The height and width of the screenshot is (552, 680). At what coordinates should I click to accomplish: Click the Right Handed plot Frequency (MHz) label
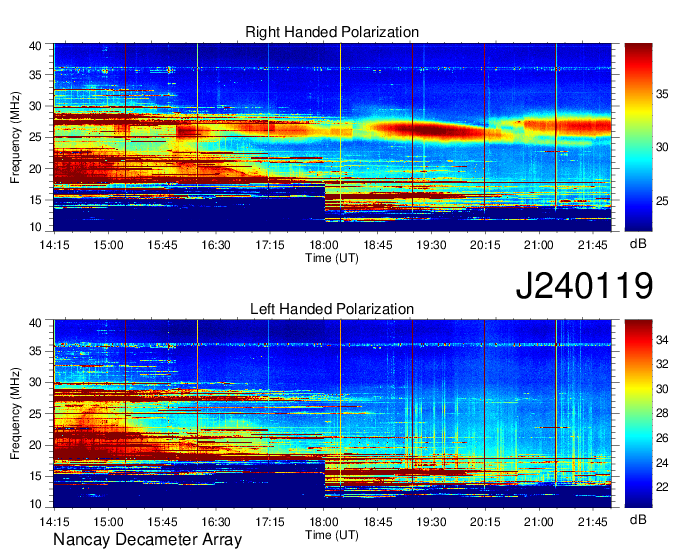click(15, 137)
